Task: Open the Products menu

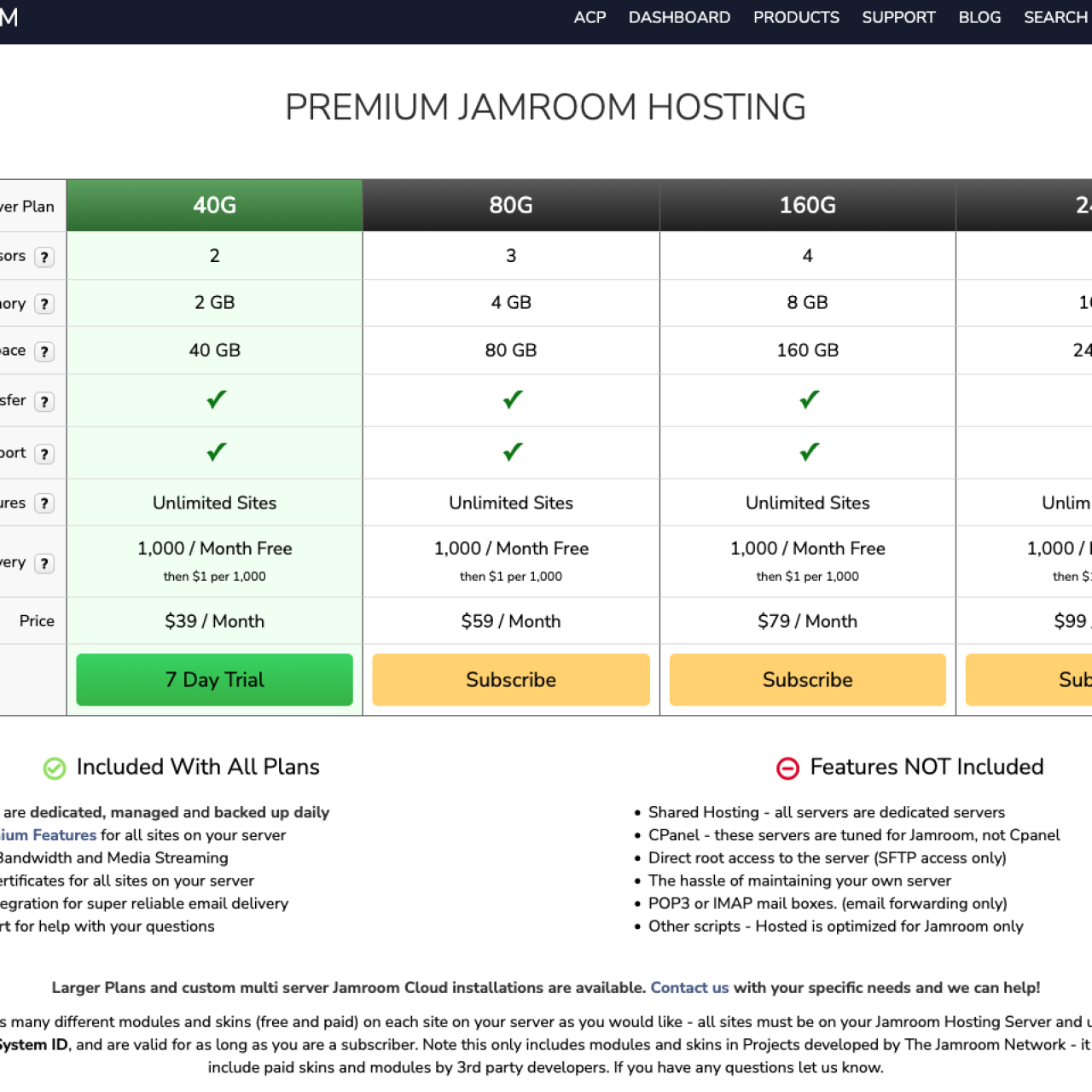Action: point(796,17)
